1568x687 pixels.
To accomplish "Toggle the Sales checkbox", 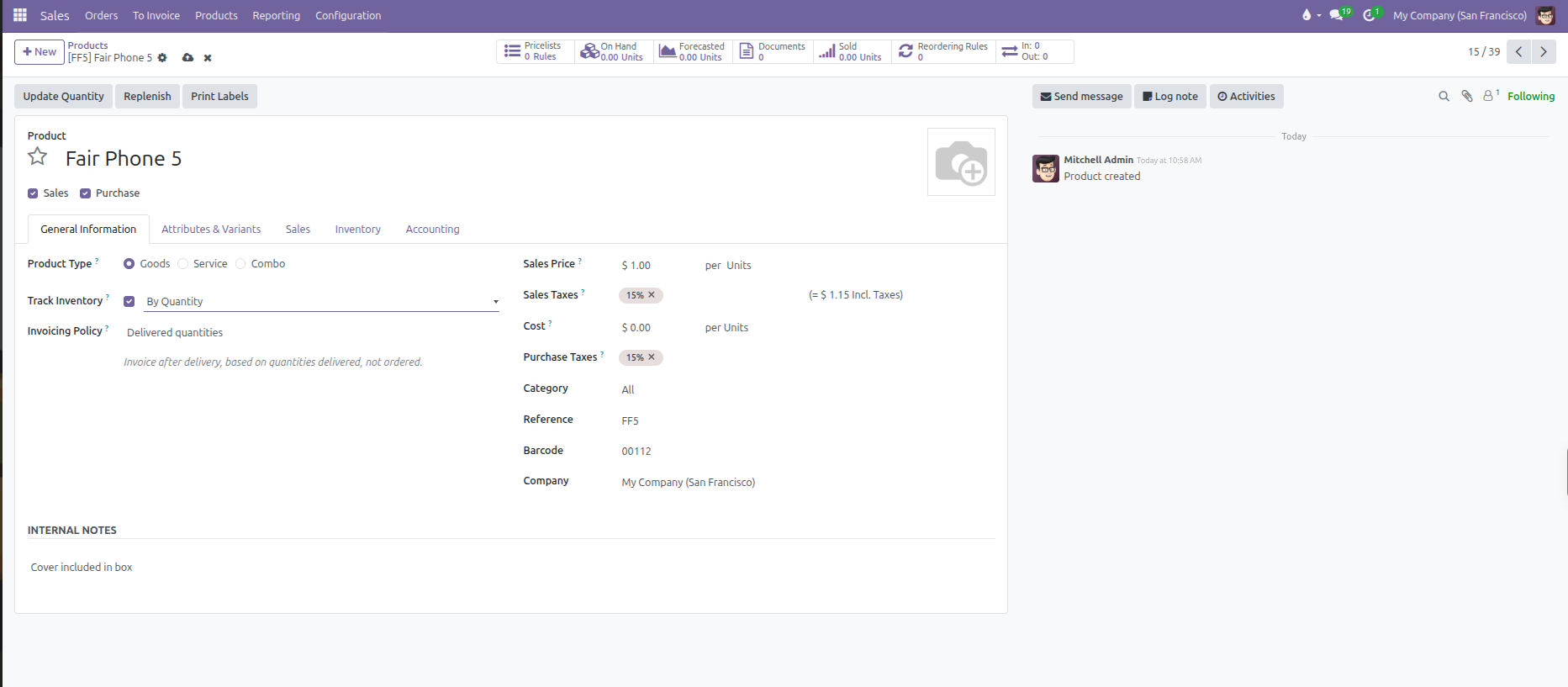I will (x=33, y=193).
